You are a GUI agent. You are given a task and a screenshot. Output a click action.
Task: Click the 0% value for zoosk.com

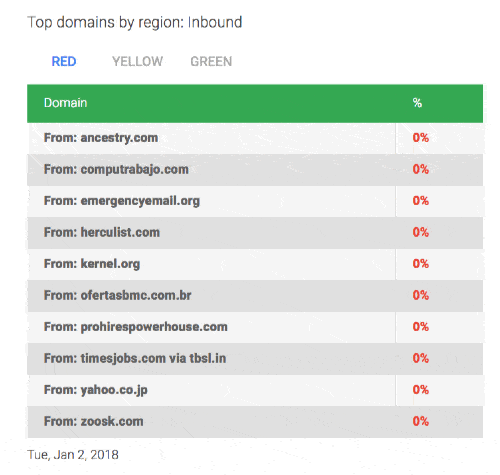click(420, 421)
